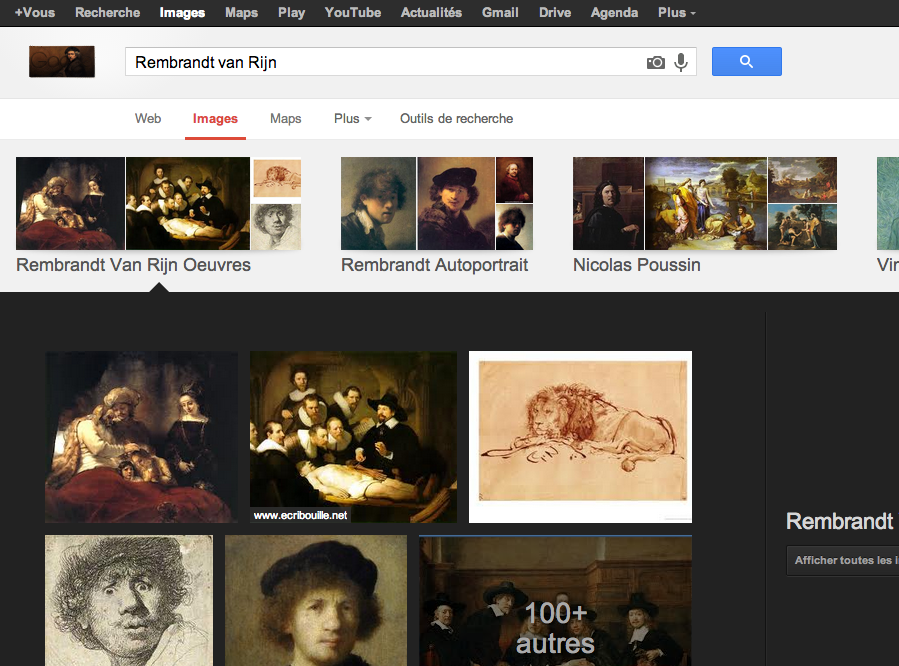Open the large anatomy lesson painting
The image size is (899, 666).
353,437
